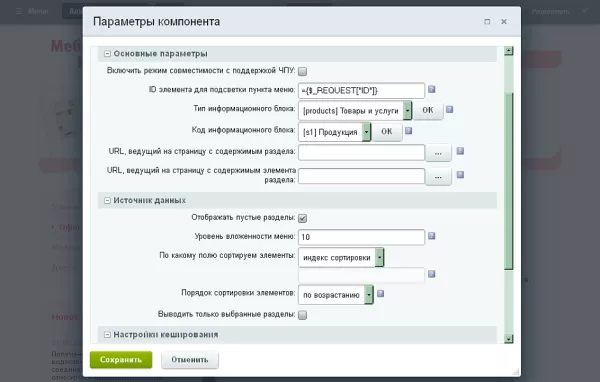Open Код информационного блока dropdown

[334, 132]
